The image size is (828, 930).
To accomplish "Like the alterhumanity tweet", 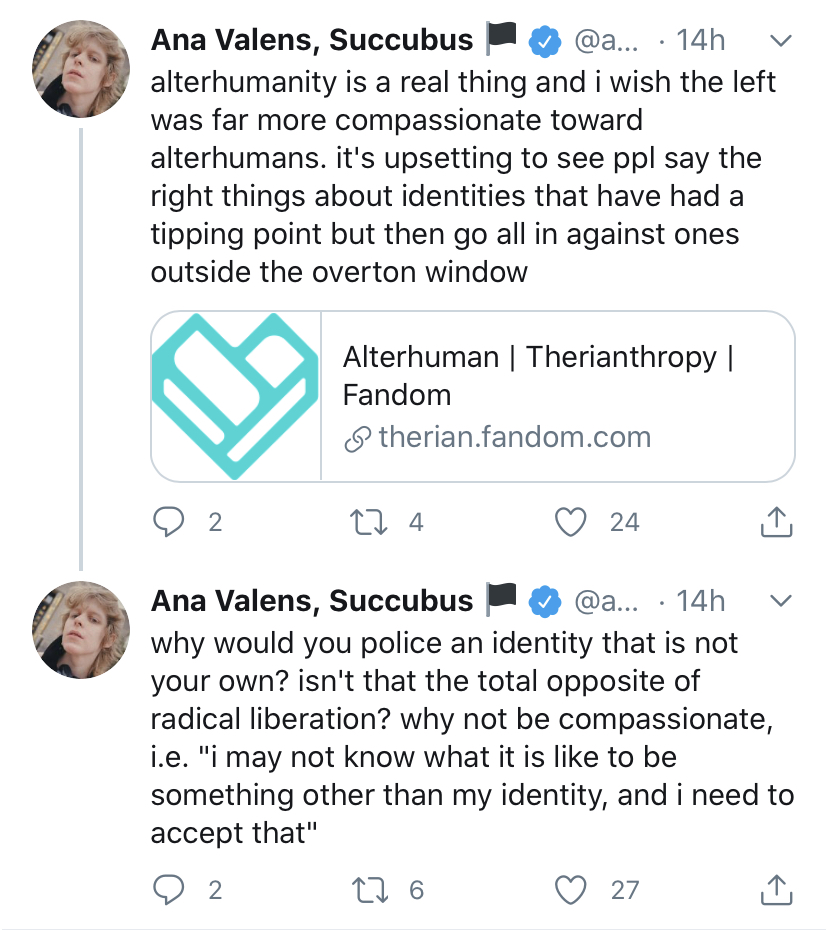I will coord(571,522).
